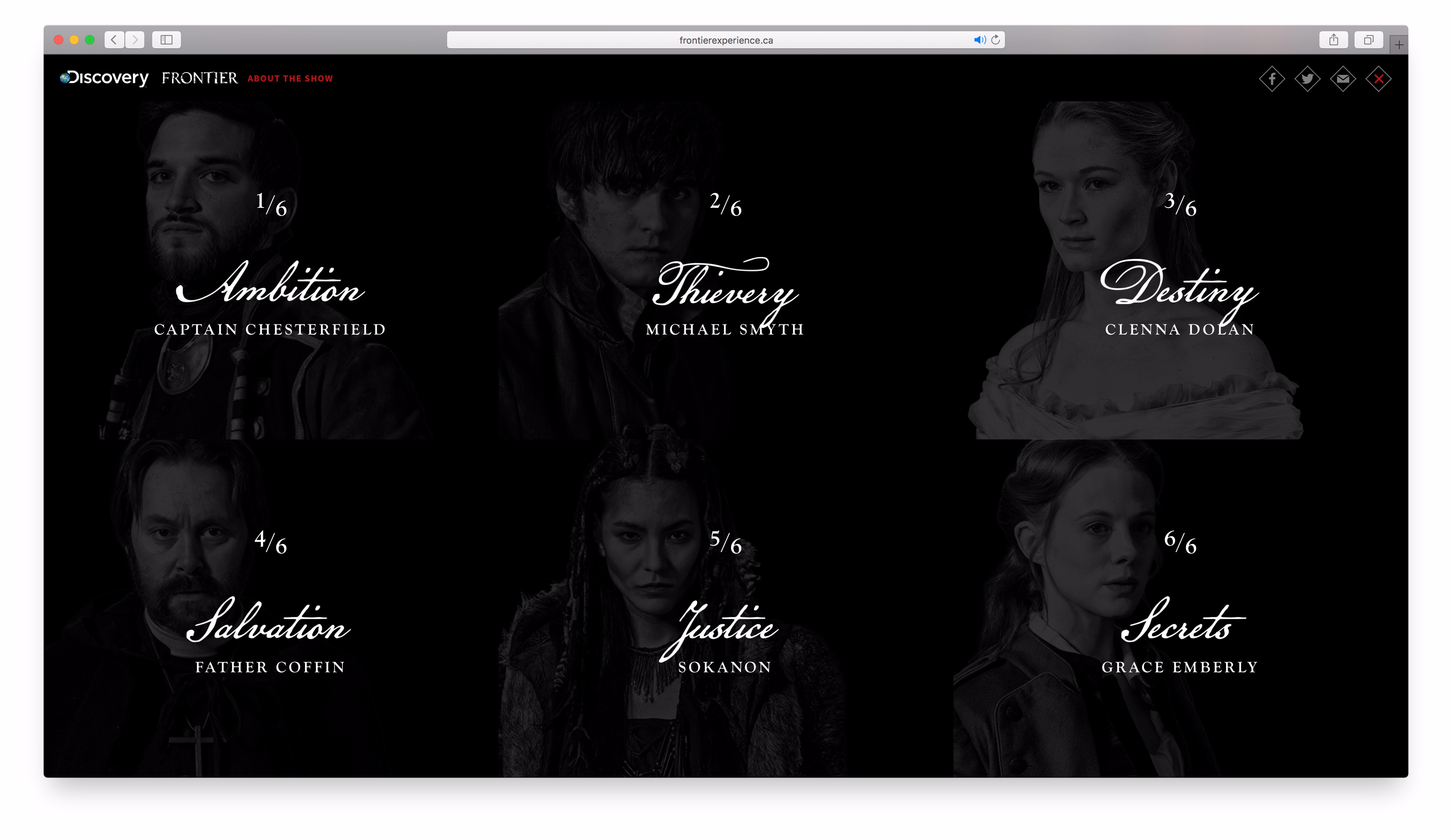
Task: Select the Ambition Captain Chesterfield tile
Action: pos(270,288)
